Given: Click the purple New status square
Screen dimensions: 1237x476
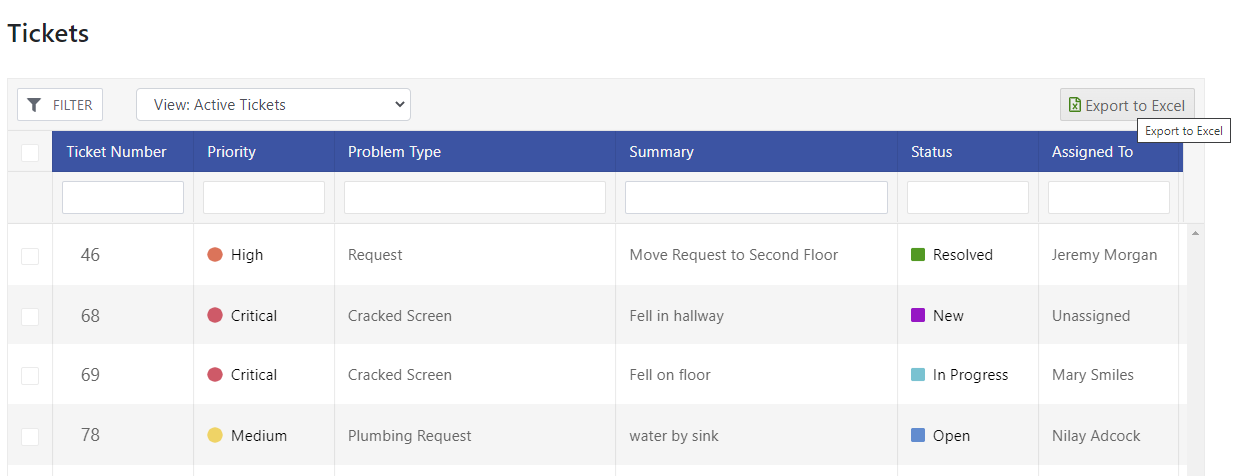Looking at the screenshot, I should click(x=918, y=315).
